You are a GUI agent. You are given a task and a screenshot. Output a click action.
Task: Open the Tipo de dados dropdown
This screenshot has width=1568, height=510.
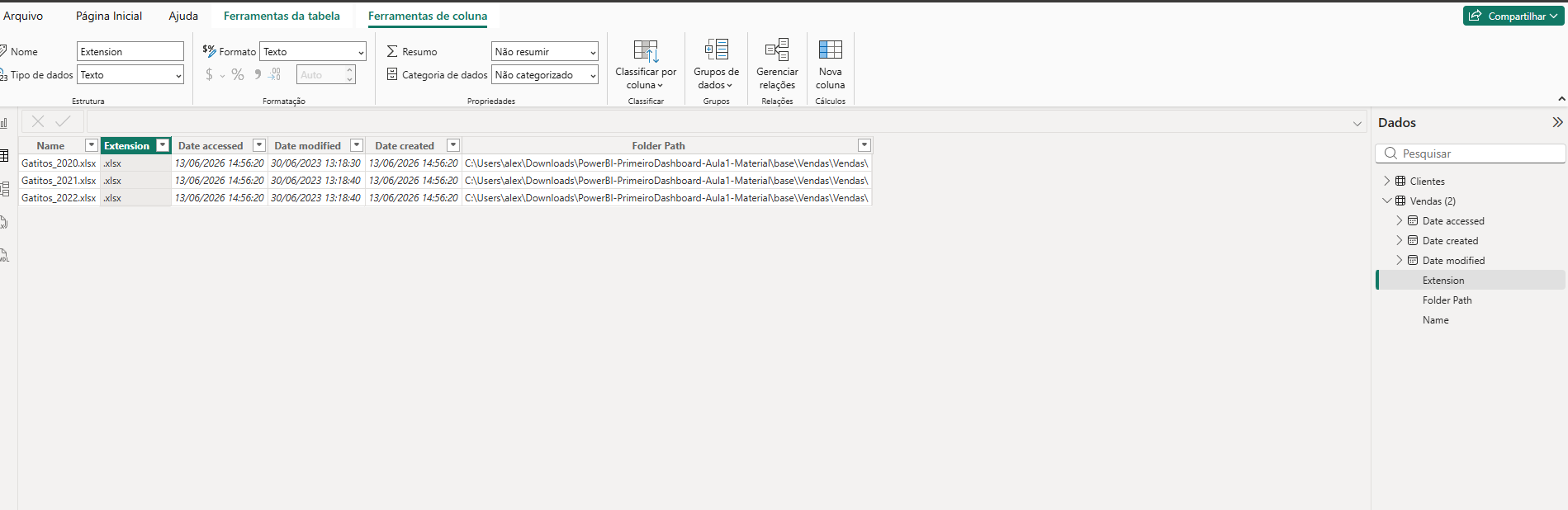point(130,74)
